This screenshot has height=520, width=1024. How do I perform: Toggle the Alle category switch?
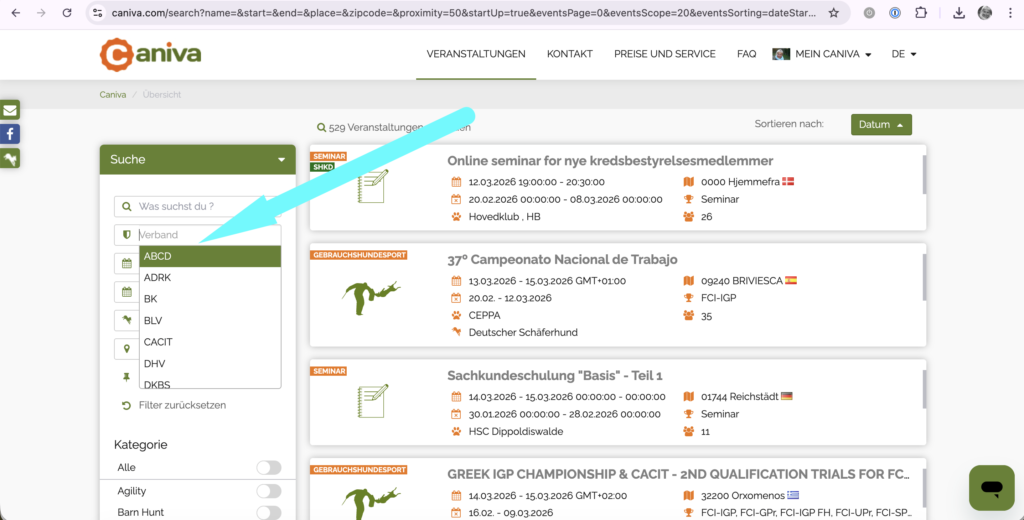(268, 467)
